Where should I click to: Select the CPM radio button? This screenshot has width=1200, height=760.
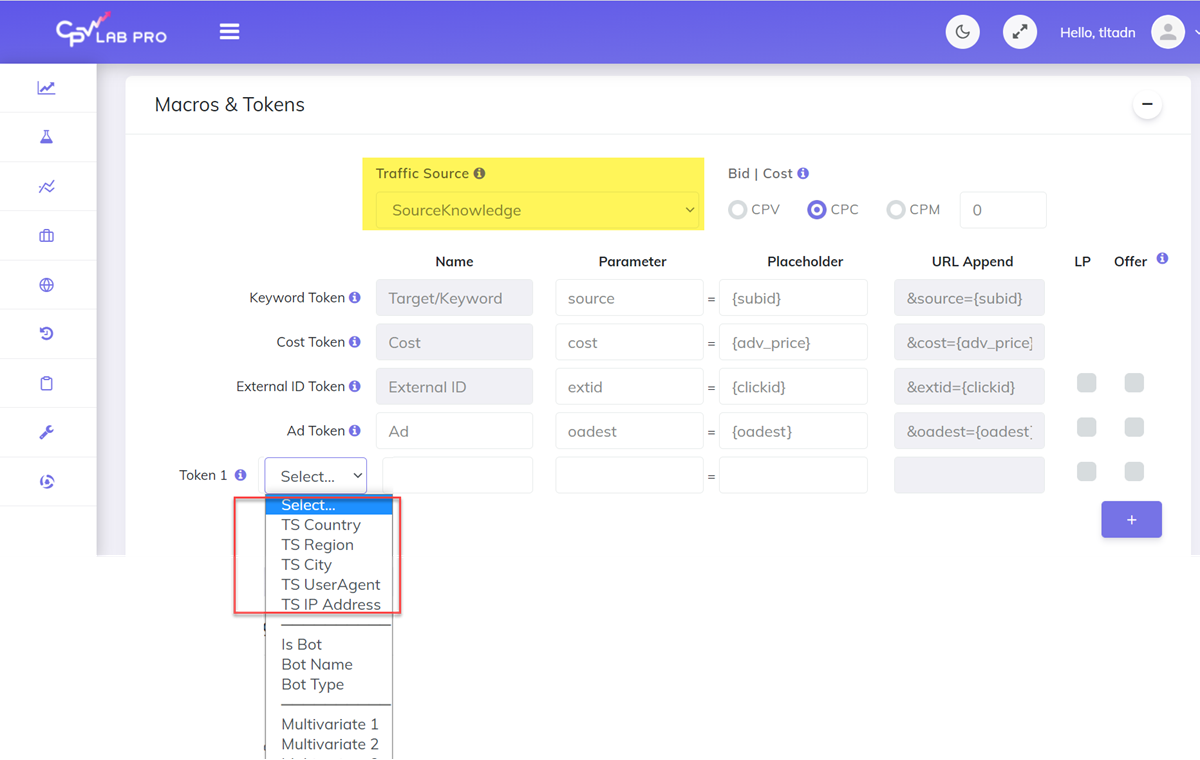tap(896, 210)
